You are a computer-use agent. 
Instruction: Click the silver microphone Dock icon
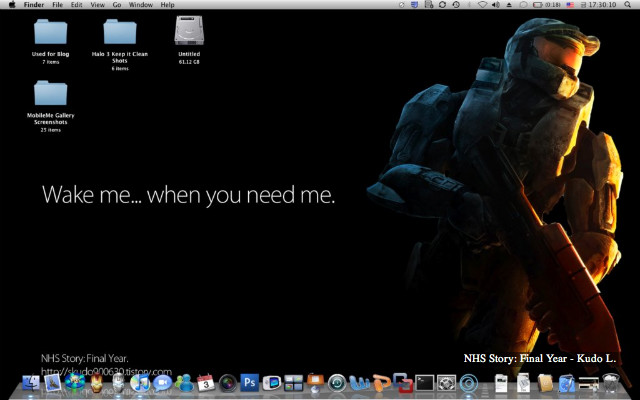[118, 383]
